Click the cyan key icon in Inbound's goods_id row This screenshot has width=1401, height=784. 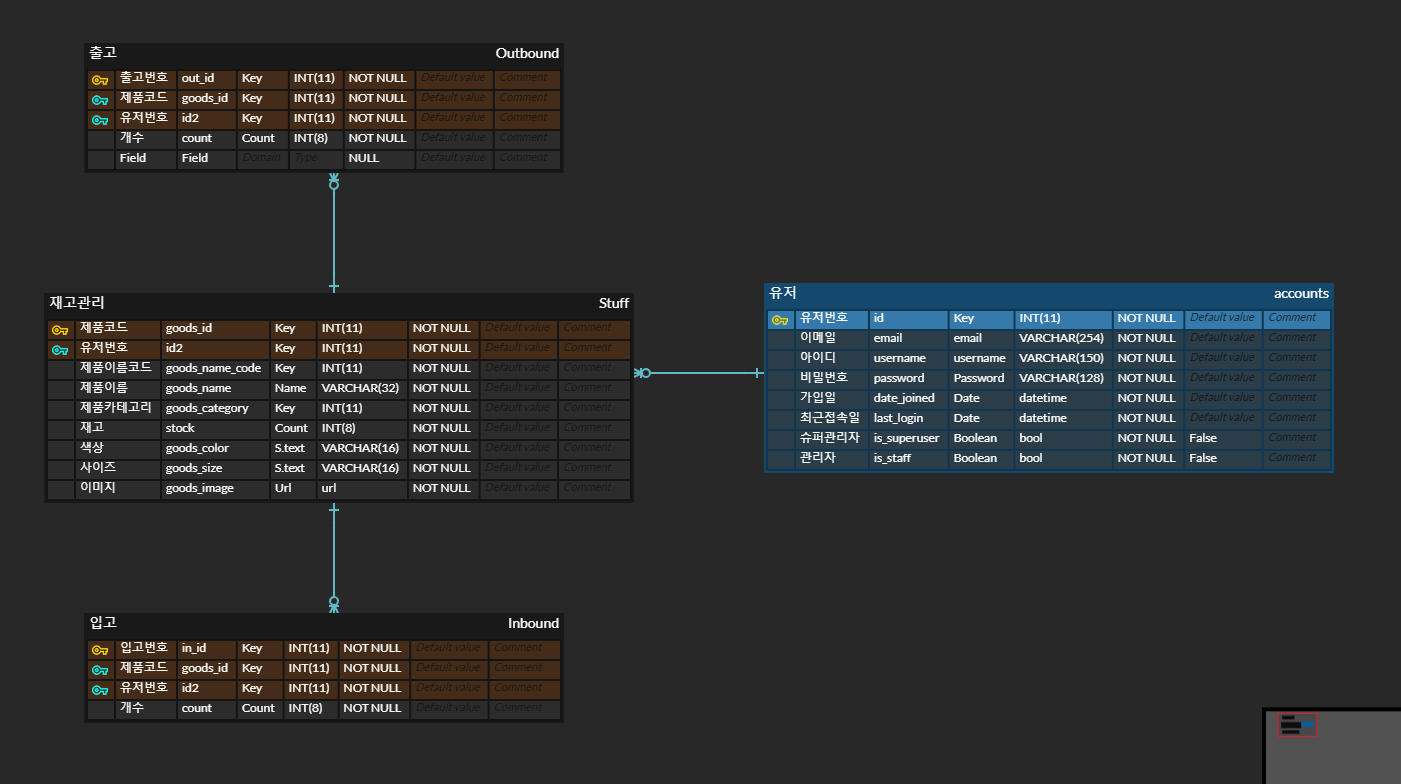click(100, 669)
